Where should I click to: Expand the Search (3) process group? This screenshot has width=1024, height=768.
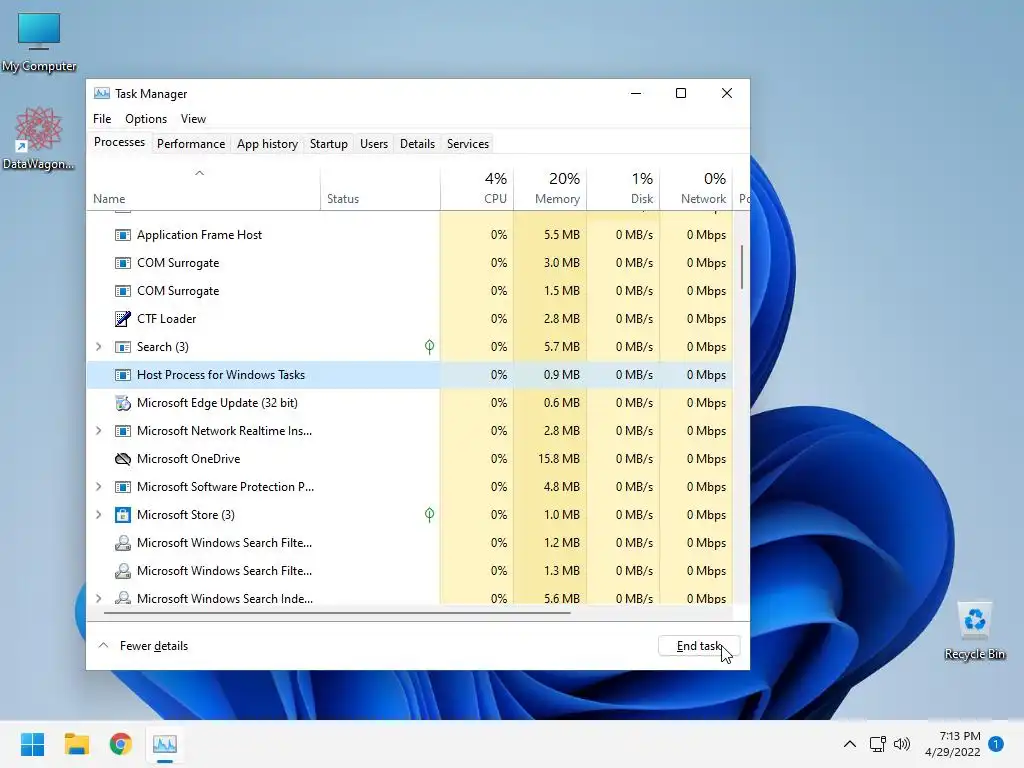(99, 347)
